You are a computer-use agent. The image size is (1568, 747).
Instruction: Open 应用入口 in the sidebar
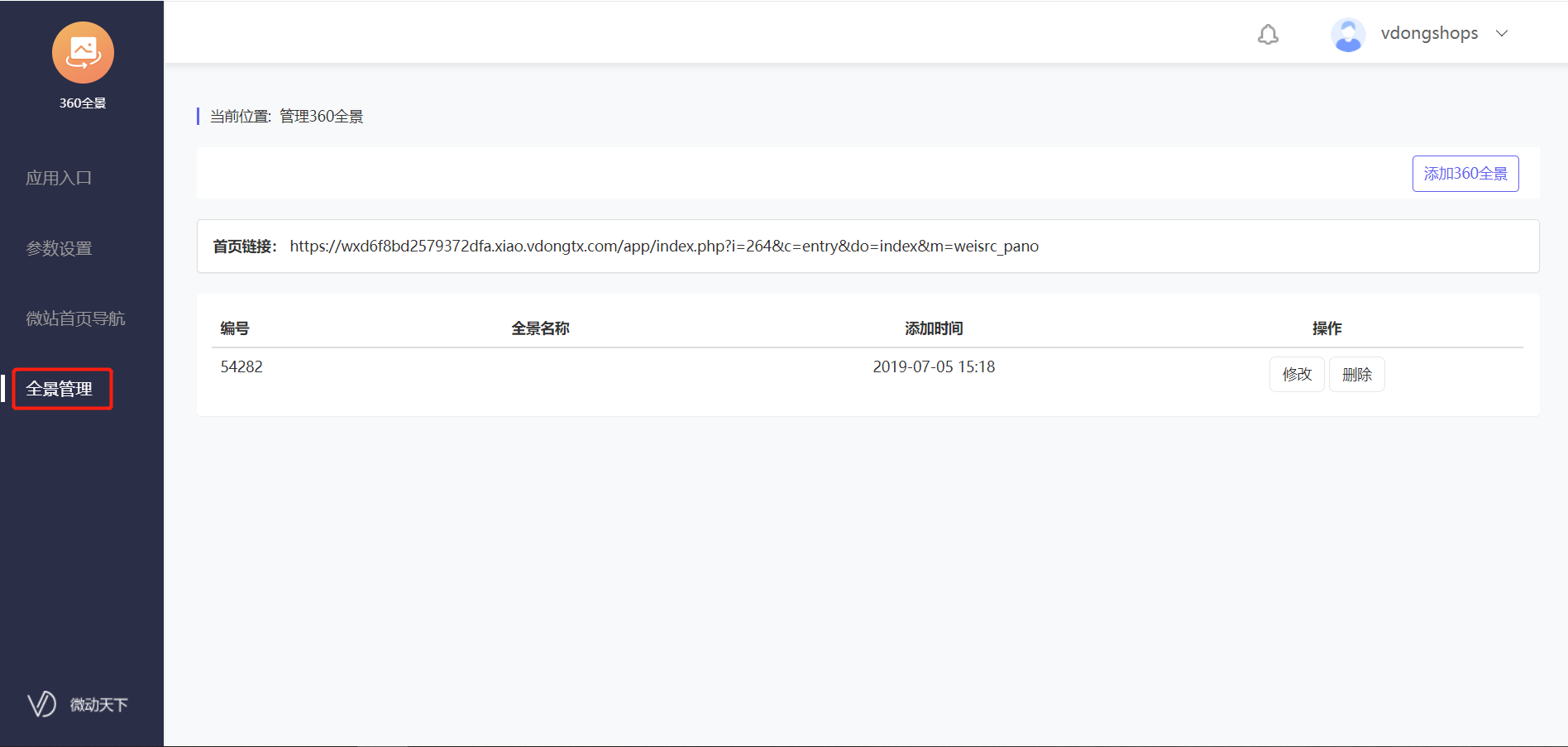59,178
